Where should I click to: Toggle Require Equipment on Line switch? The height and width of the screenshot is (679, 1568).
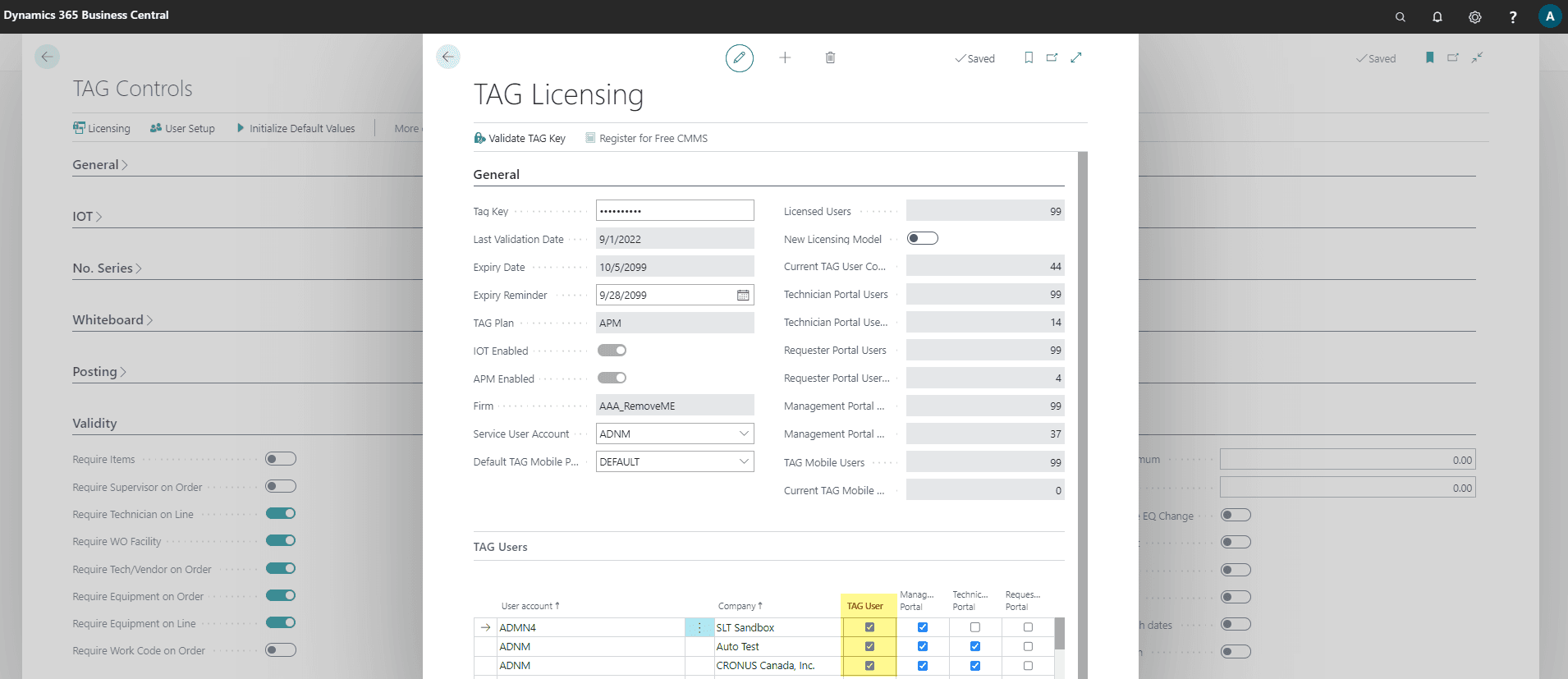(x=281, y=622)
